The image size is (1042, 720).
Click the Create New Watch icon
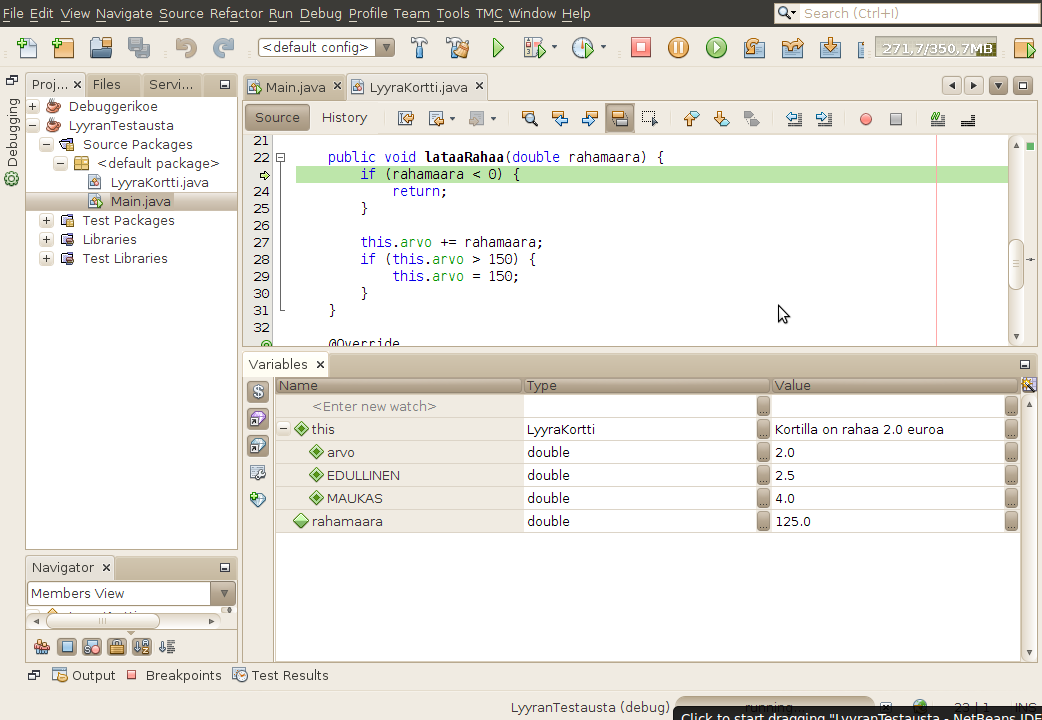(x=258, y=497)
